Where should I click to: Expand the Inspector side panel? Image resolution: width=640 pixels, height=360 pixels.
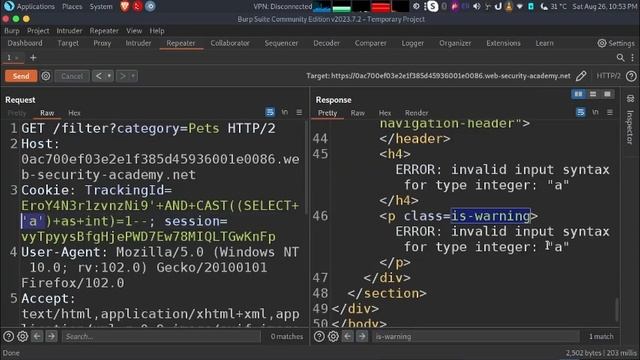tap(630, 127)
